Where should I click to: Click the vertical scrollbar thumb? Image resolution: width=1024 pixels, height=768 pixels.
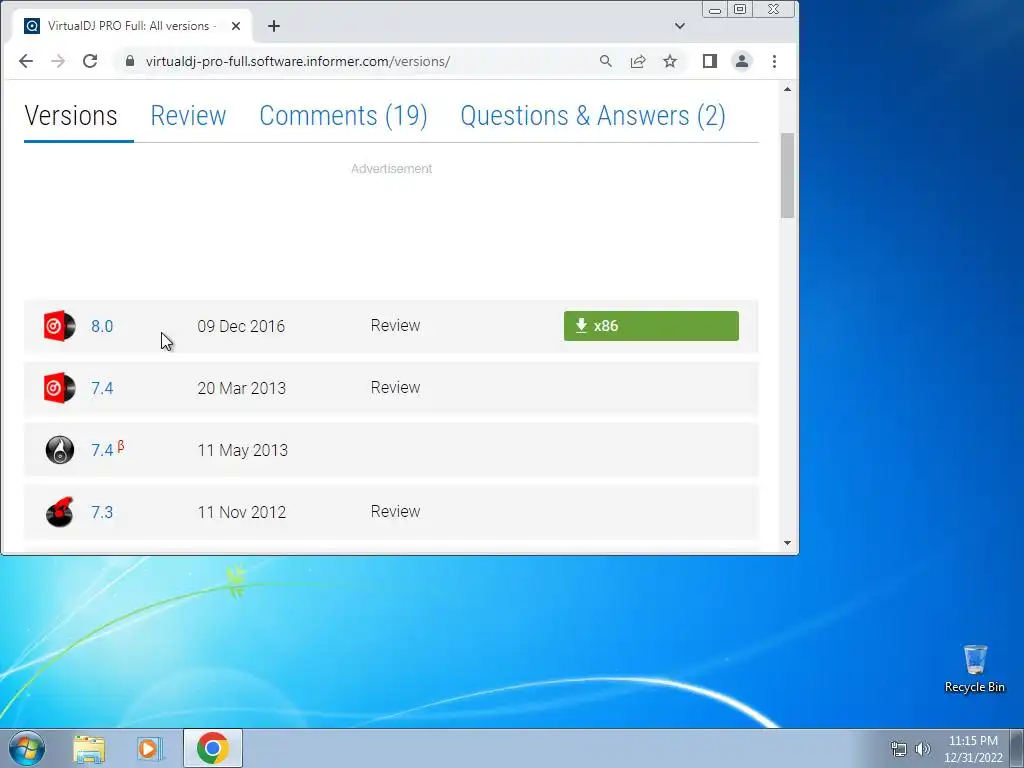pos(788,175)
